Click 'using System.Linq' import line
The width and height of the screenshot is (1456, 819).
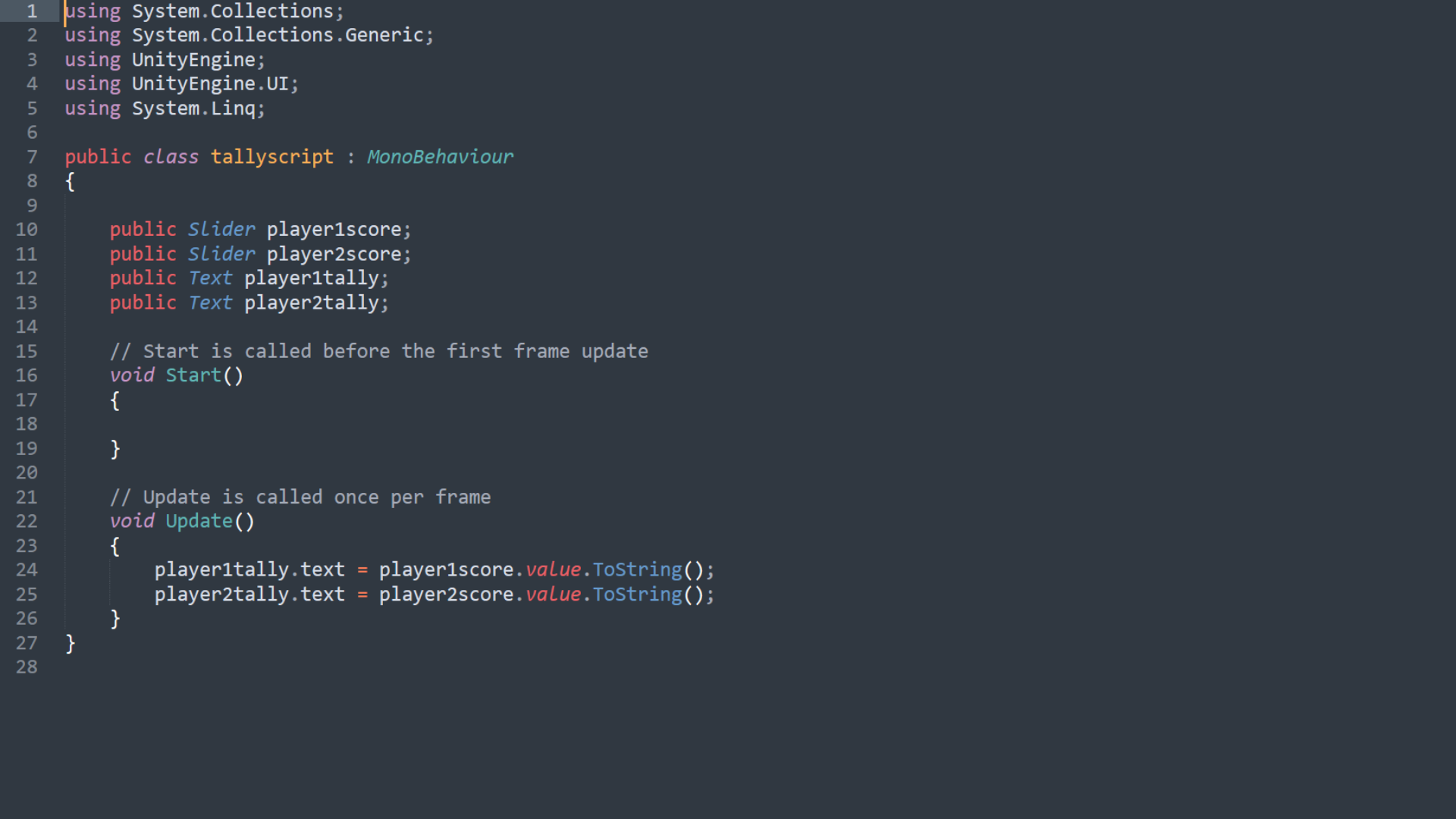tap(165, 108)
